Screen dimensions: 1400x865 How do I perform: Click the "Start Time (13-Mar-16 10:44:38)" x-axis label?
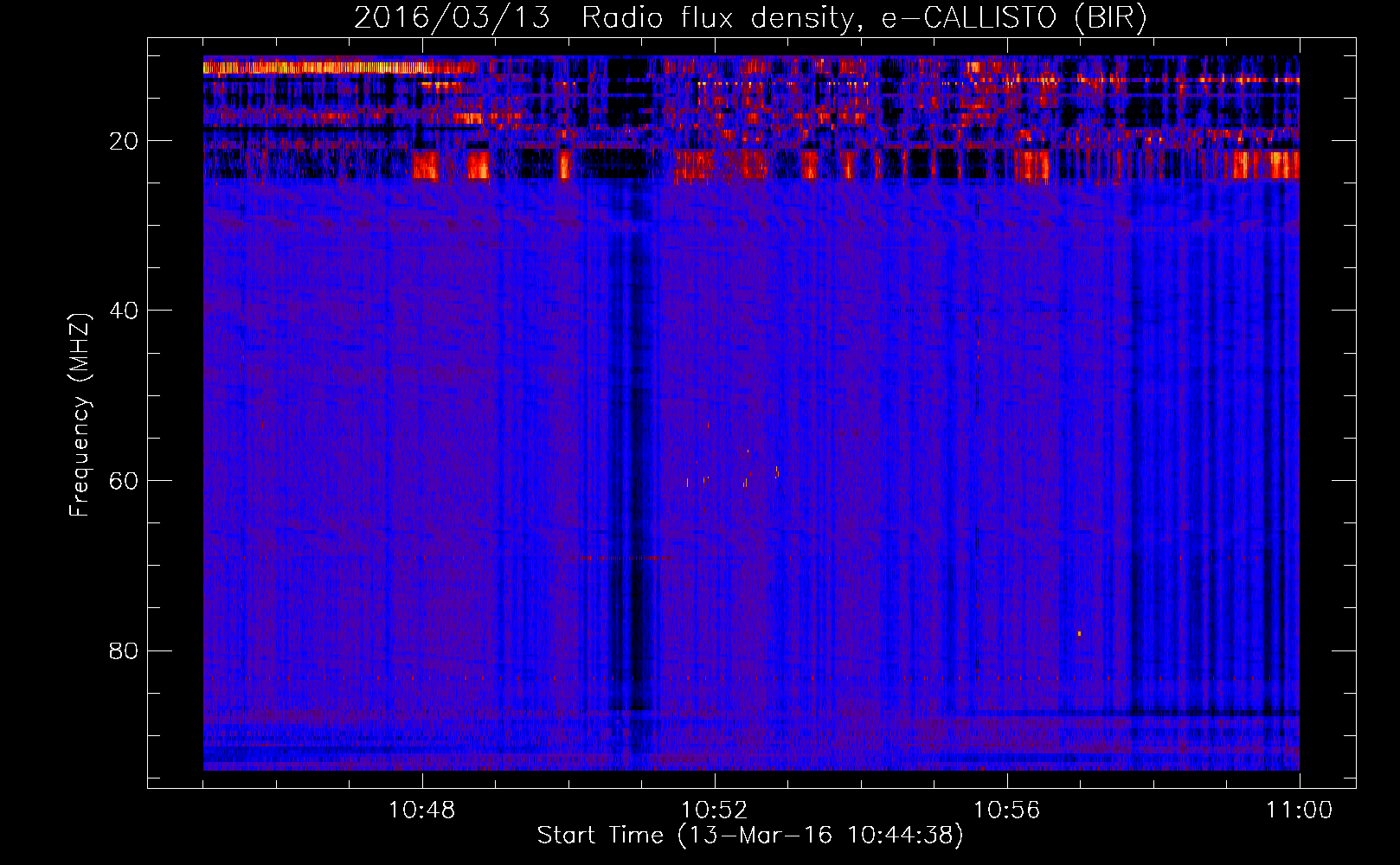click(750, 836)
